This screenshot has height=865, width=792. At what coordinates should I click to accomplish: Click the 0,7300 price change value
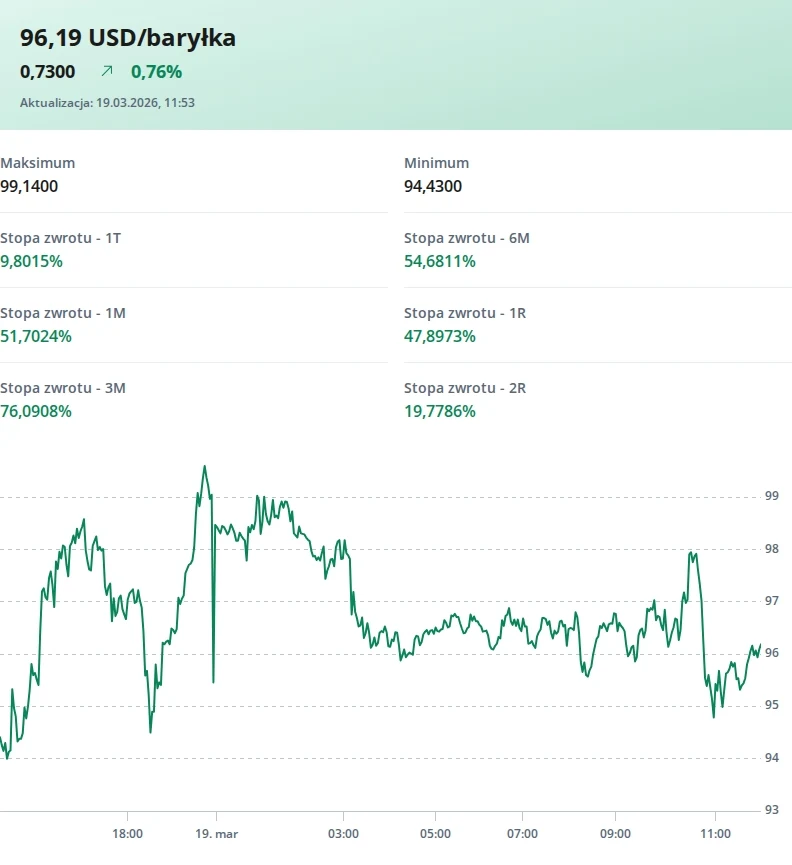48,71
